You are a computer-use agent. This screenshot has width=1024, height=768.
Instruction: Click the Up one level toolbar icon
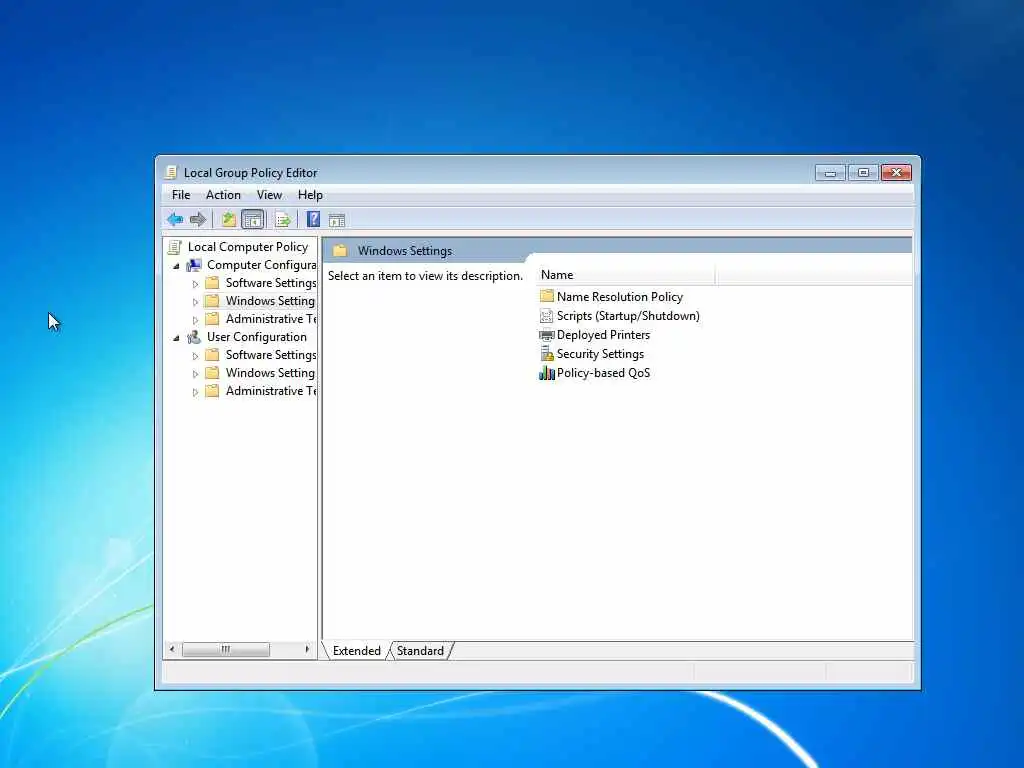pyautogui.click(x=228, y=220)
